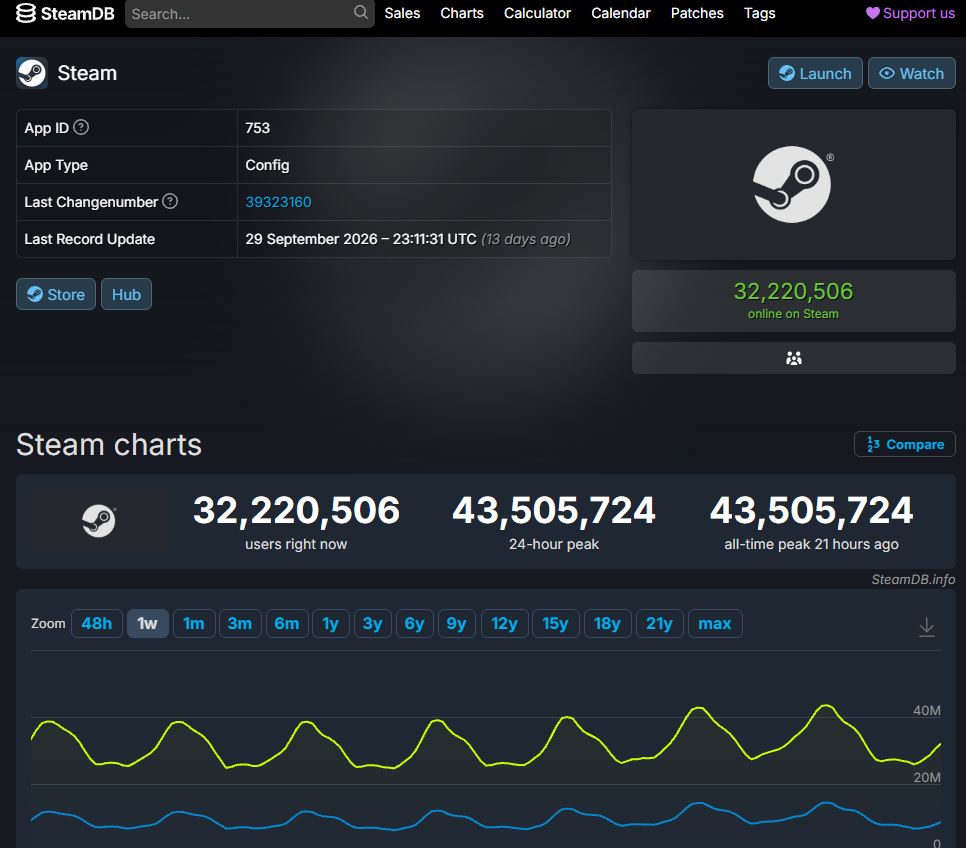
Task: Set chart zoom to 12y
Action: pos(505,624)
